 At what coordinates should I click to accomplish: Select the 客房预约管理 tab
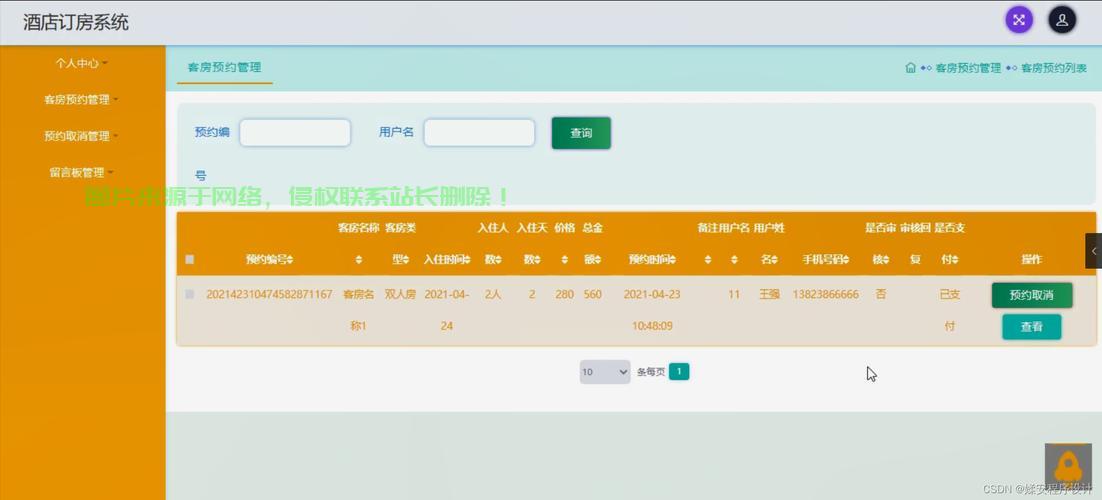coord(224,68)
